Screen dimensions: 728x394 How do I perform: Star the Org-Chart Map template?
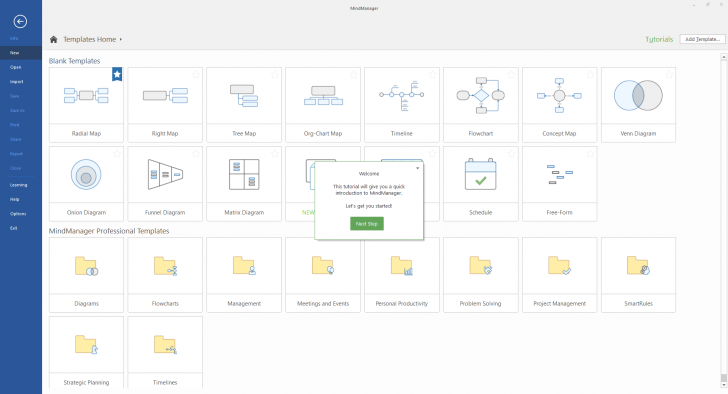(x=354, y=74)
